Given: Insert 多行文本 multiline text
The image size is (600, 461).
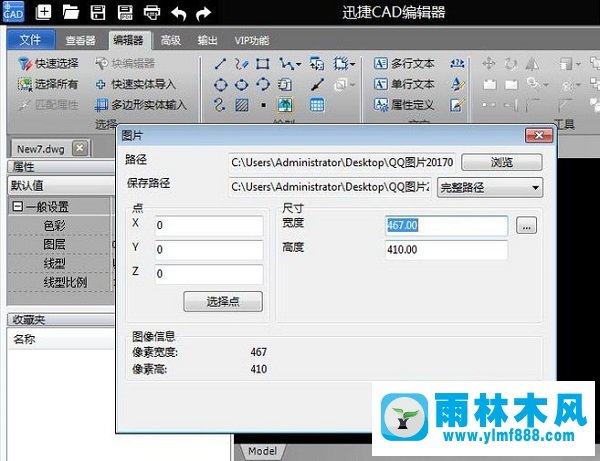Looking at the screenshot, I should (404, 64).
